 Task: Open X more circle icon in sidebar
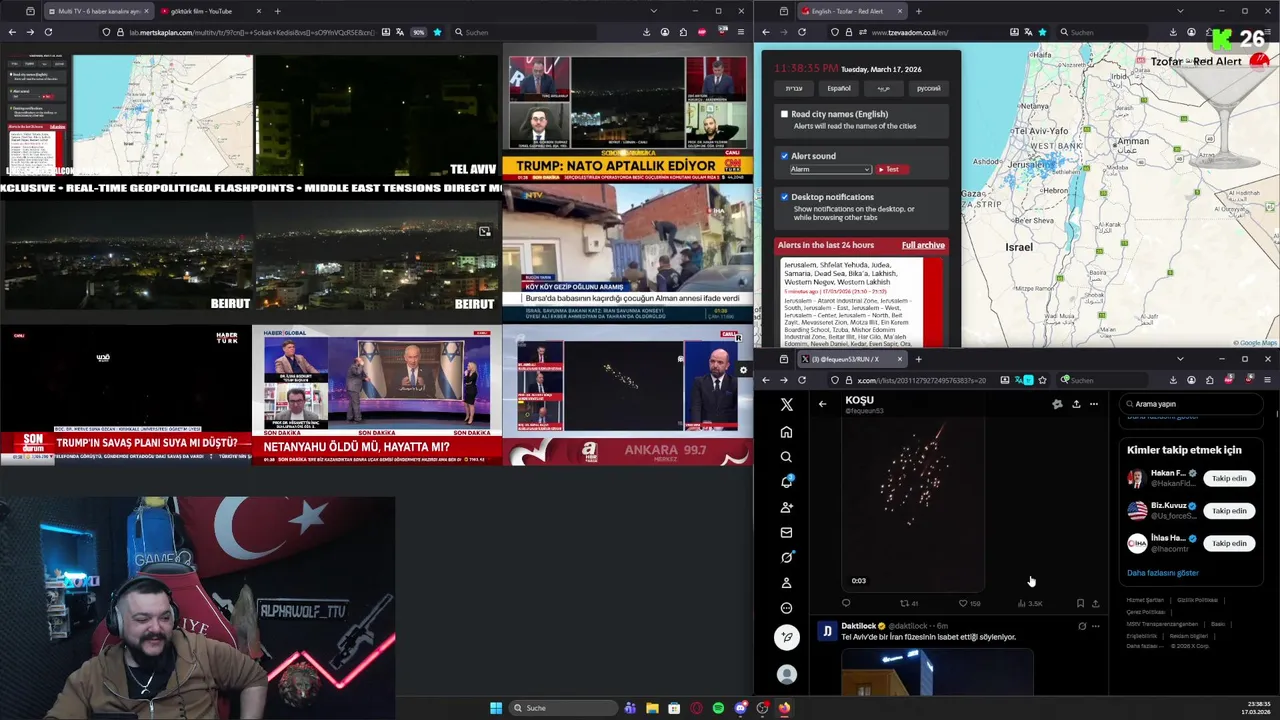pyautogui.click(x=786, y=608)
